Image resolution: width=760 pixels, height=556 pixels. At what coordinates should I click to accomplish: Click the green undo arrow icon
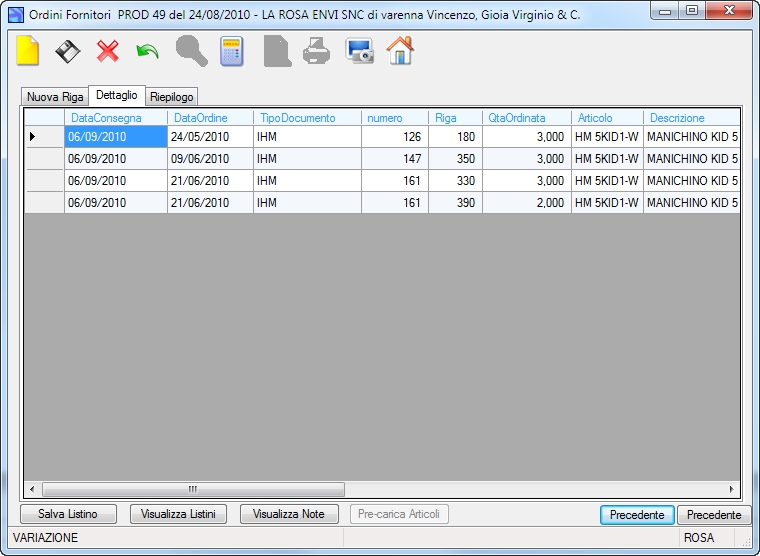coord(147,51)
